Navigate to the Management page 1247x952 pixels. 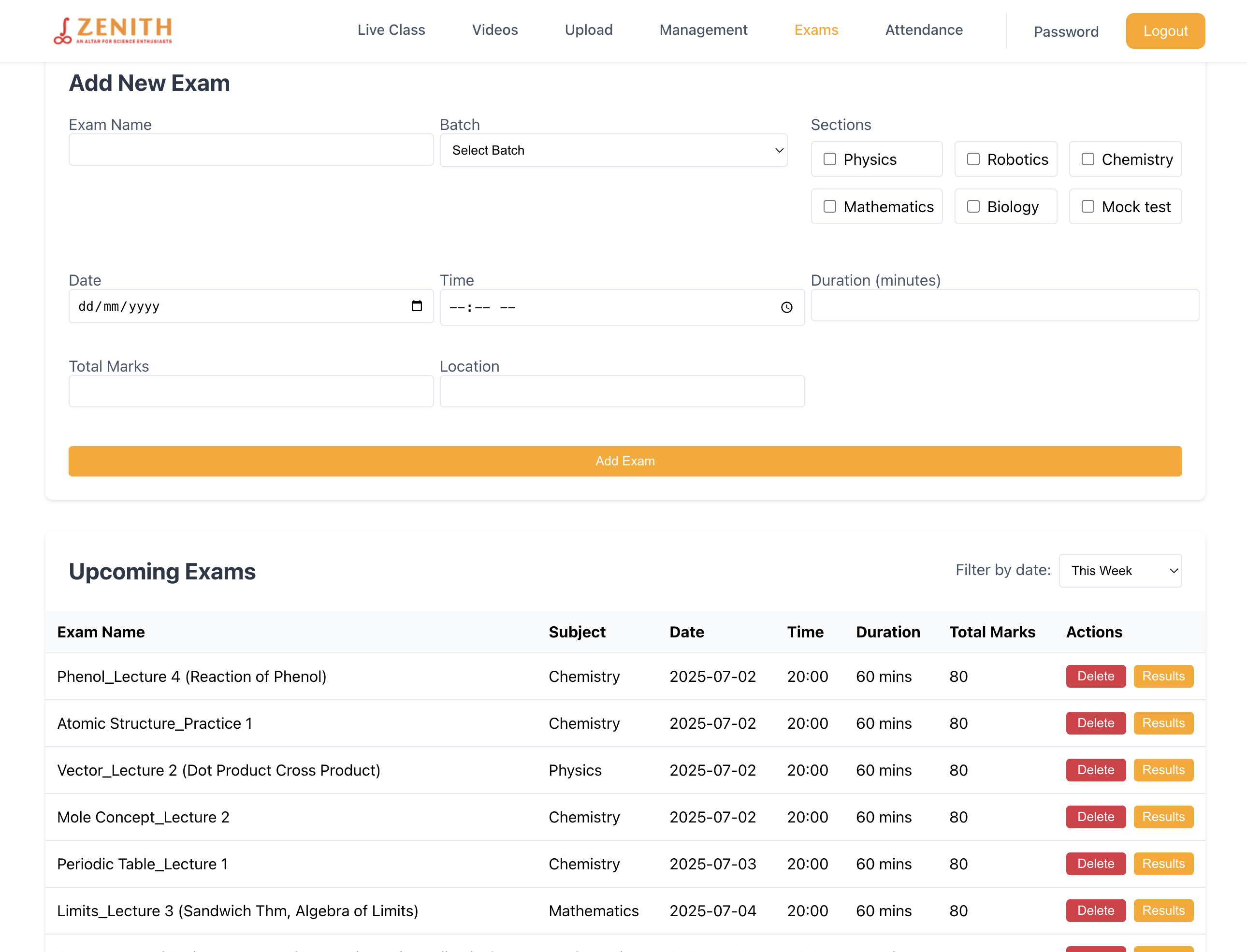click(703, 30)
